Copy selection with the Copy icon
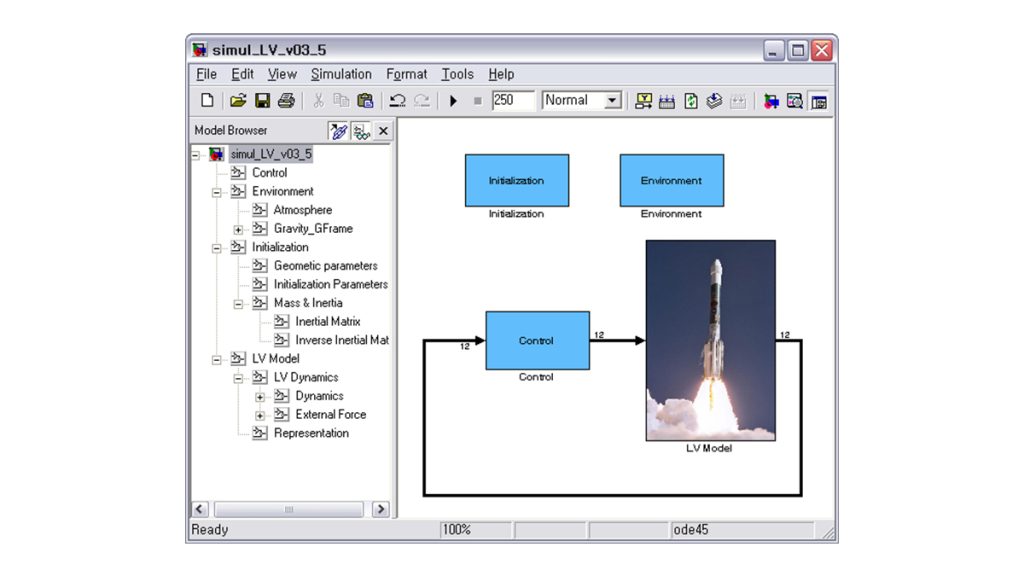This screenshot has width=1024, height=576. click(x=341, y=101)
